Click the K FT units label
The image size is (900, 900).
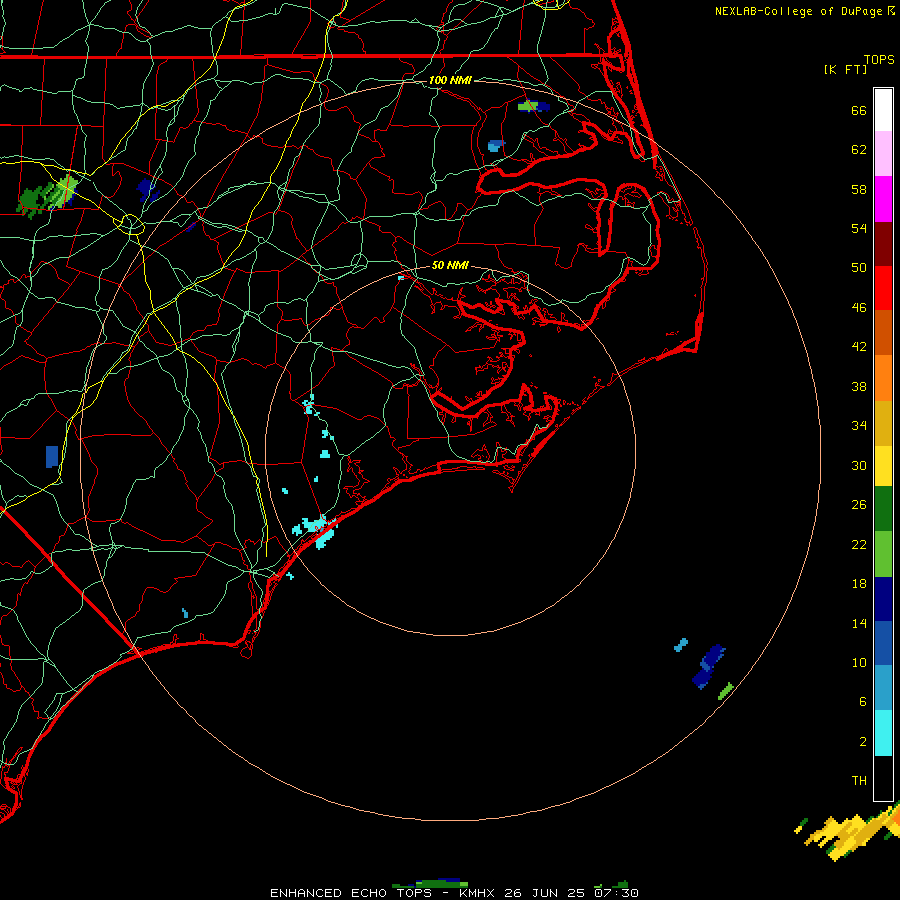tap(845, 69)
